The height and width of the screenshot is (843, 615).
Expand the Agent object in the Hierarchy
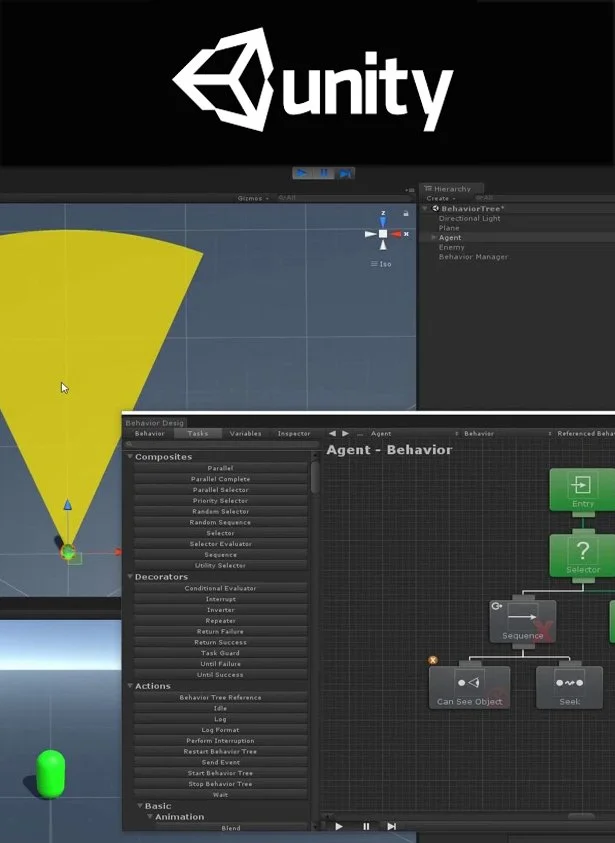tap(433, 238)
